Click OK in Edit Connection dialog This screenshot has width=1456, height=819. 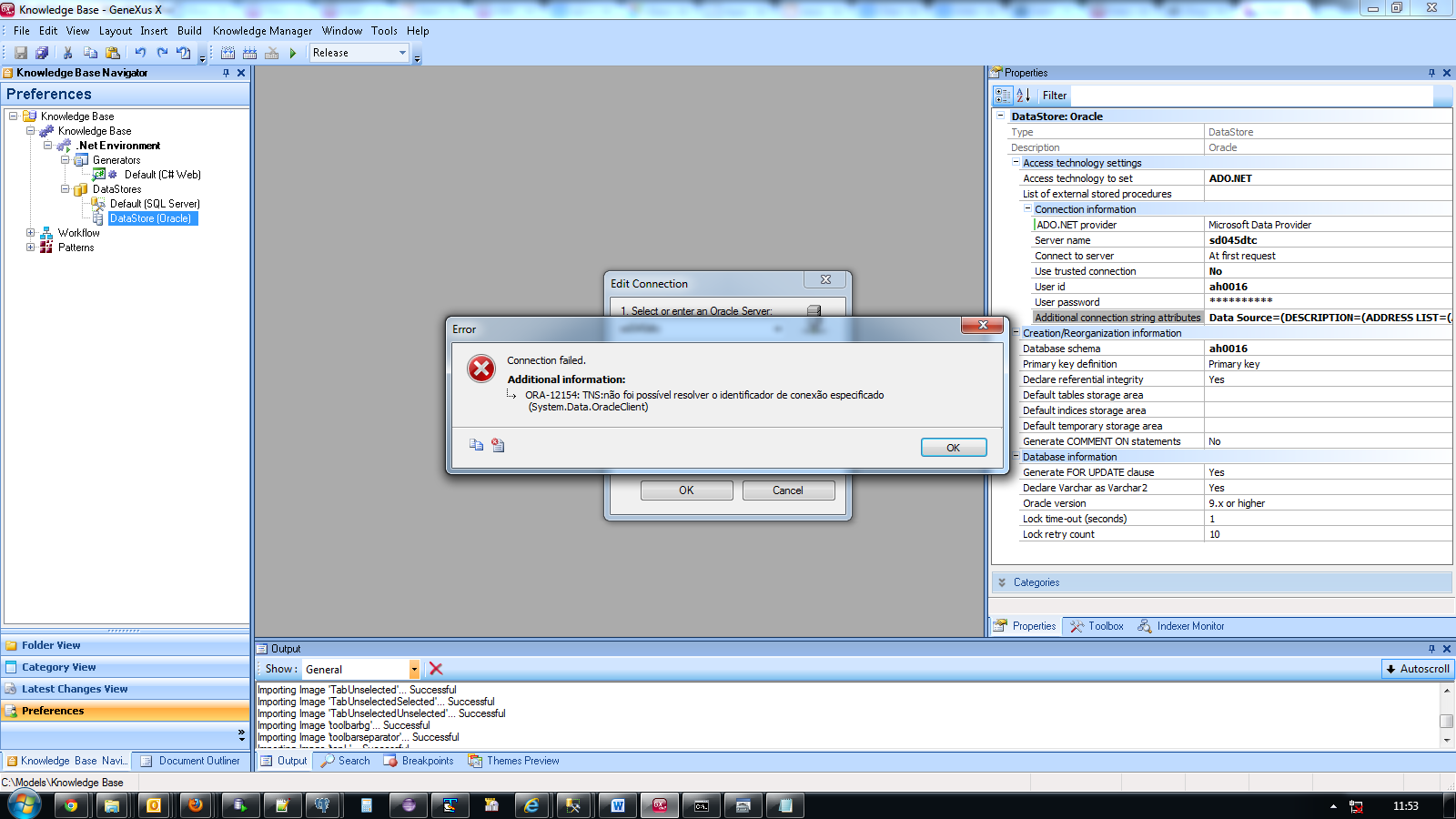686,490
